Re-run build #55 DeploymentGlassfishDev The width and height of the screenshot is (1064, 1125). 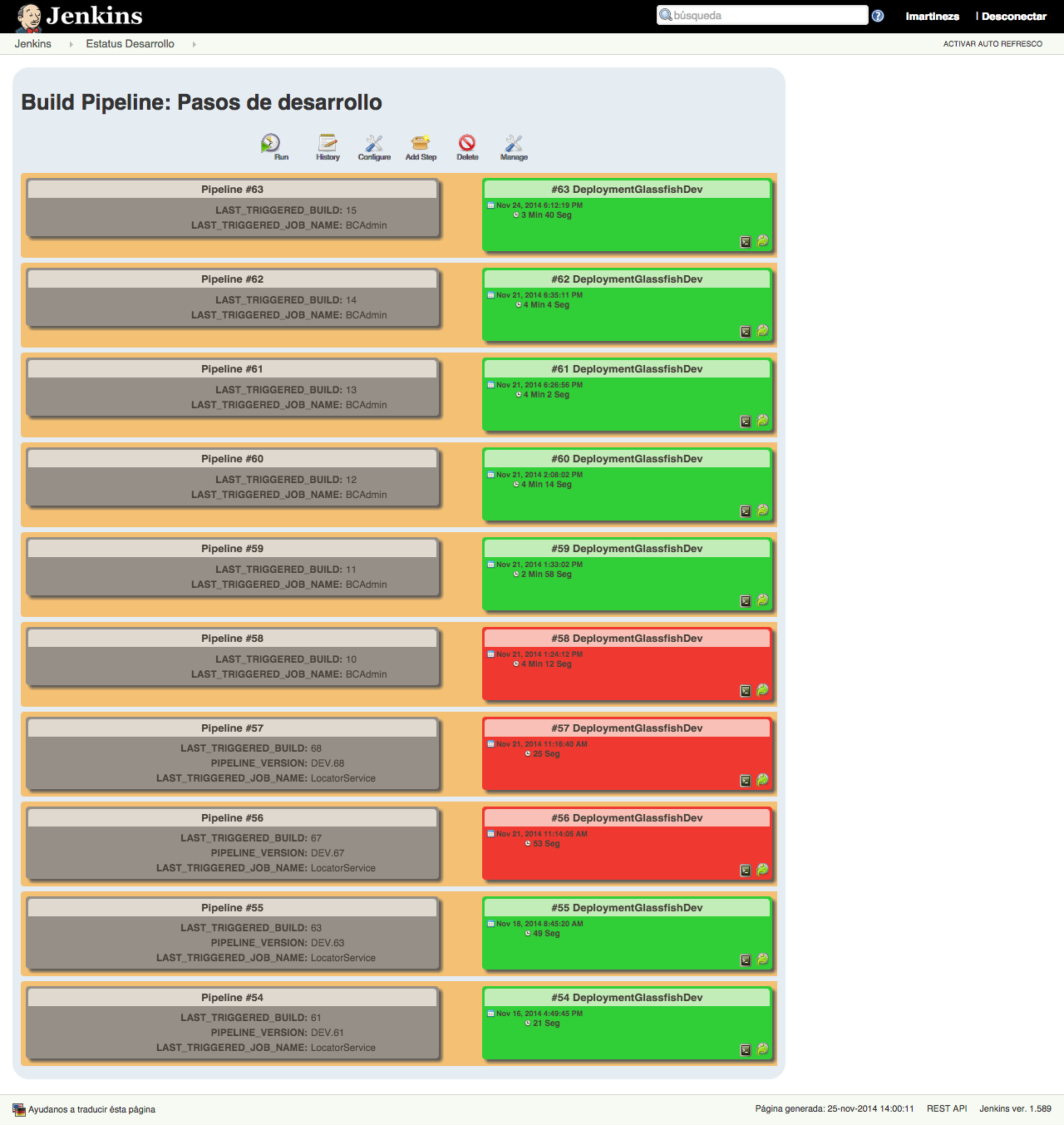coord(762,960)
